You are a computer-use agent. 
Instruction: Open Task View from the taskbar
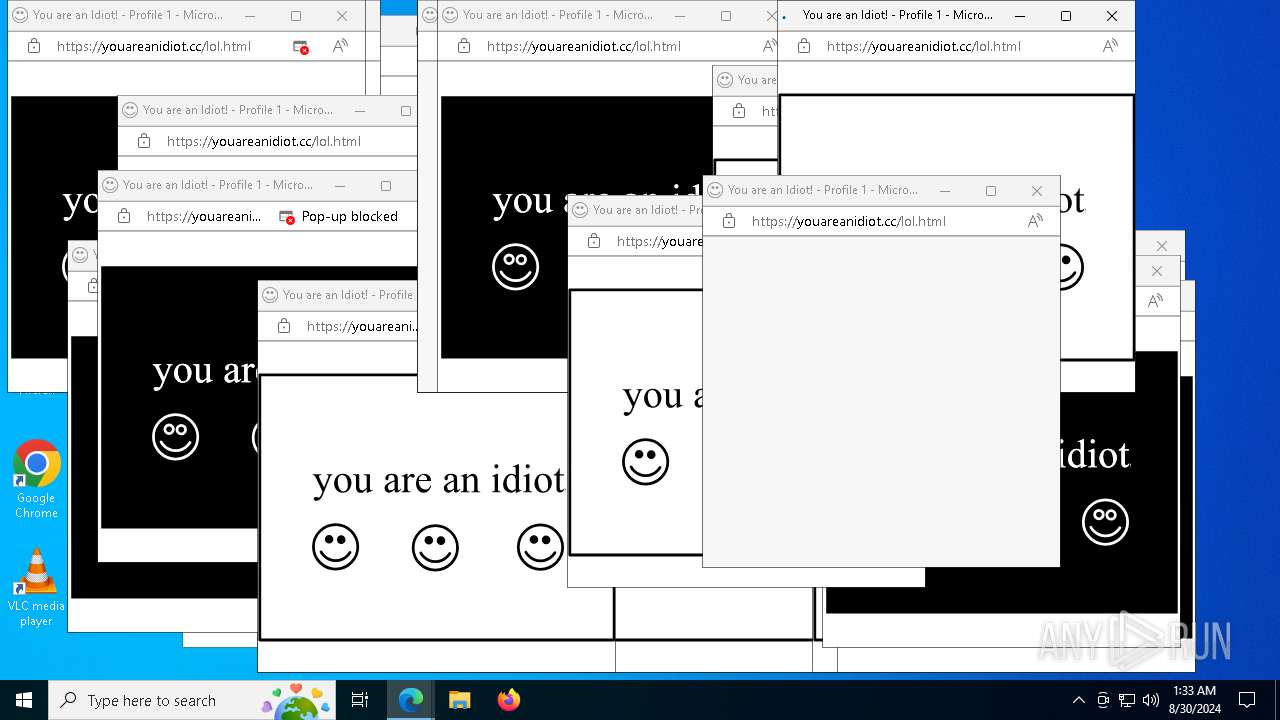point(360,700)
